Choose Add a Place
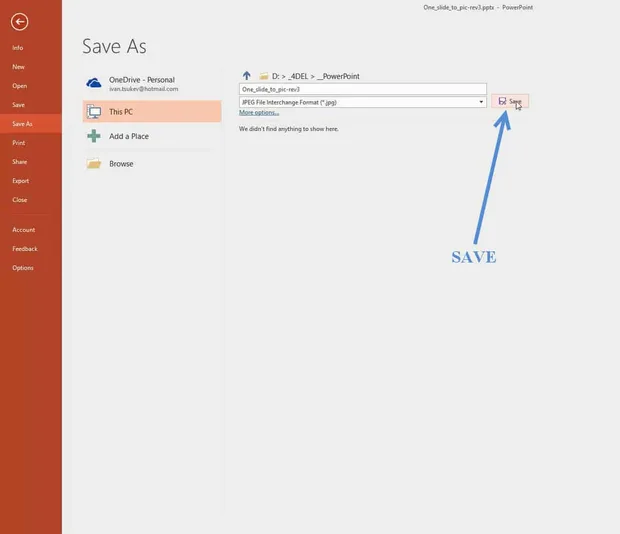This screenshot has height=534, width=620. click(152, 136)
